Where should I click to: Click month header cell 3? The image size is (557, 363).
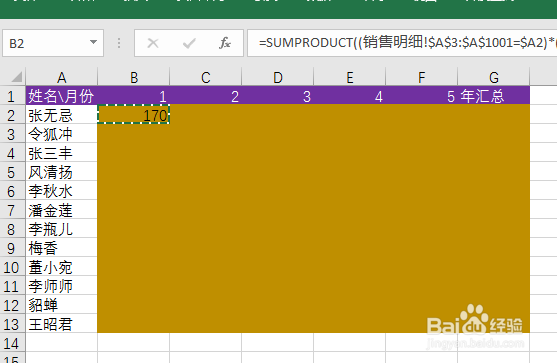(x=278, y=95)
